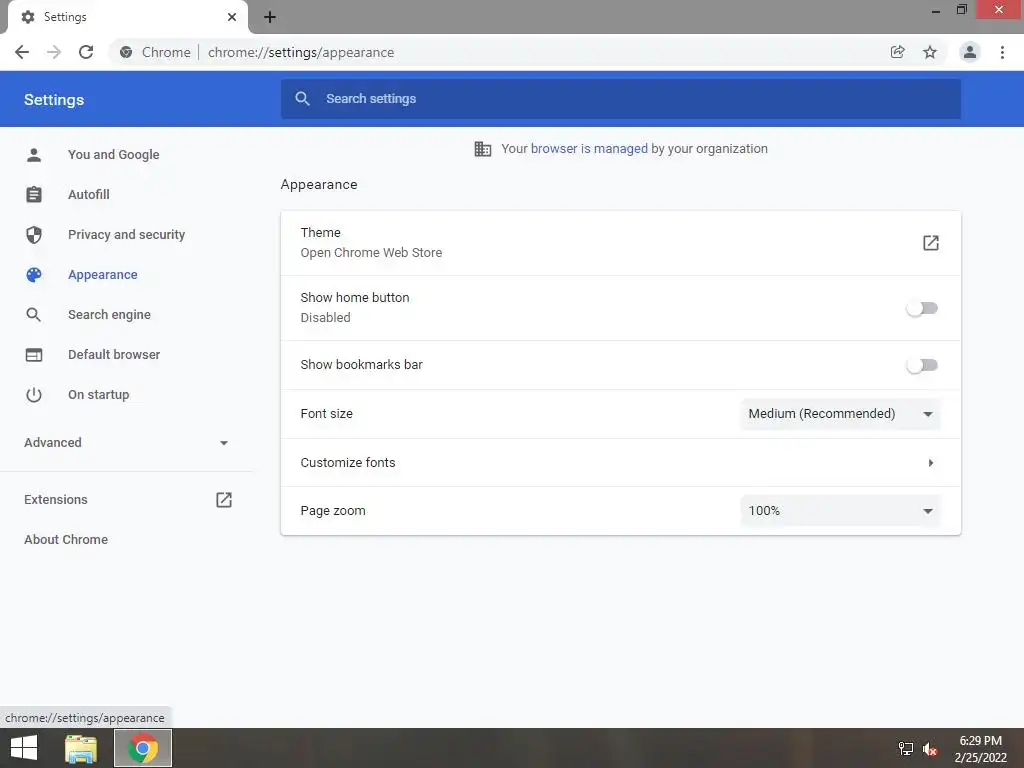The image size is (1024, 768).
Task: Close the Settings tab
Action: coord(232,17)
